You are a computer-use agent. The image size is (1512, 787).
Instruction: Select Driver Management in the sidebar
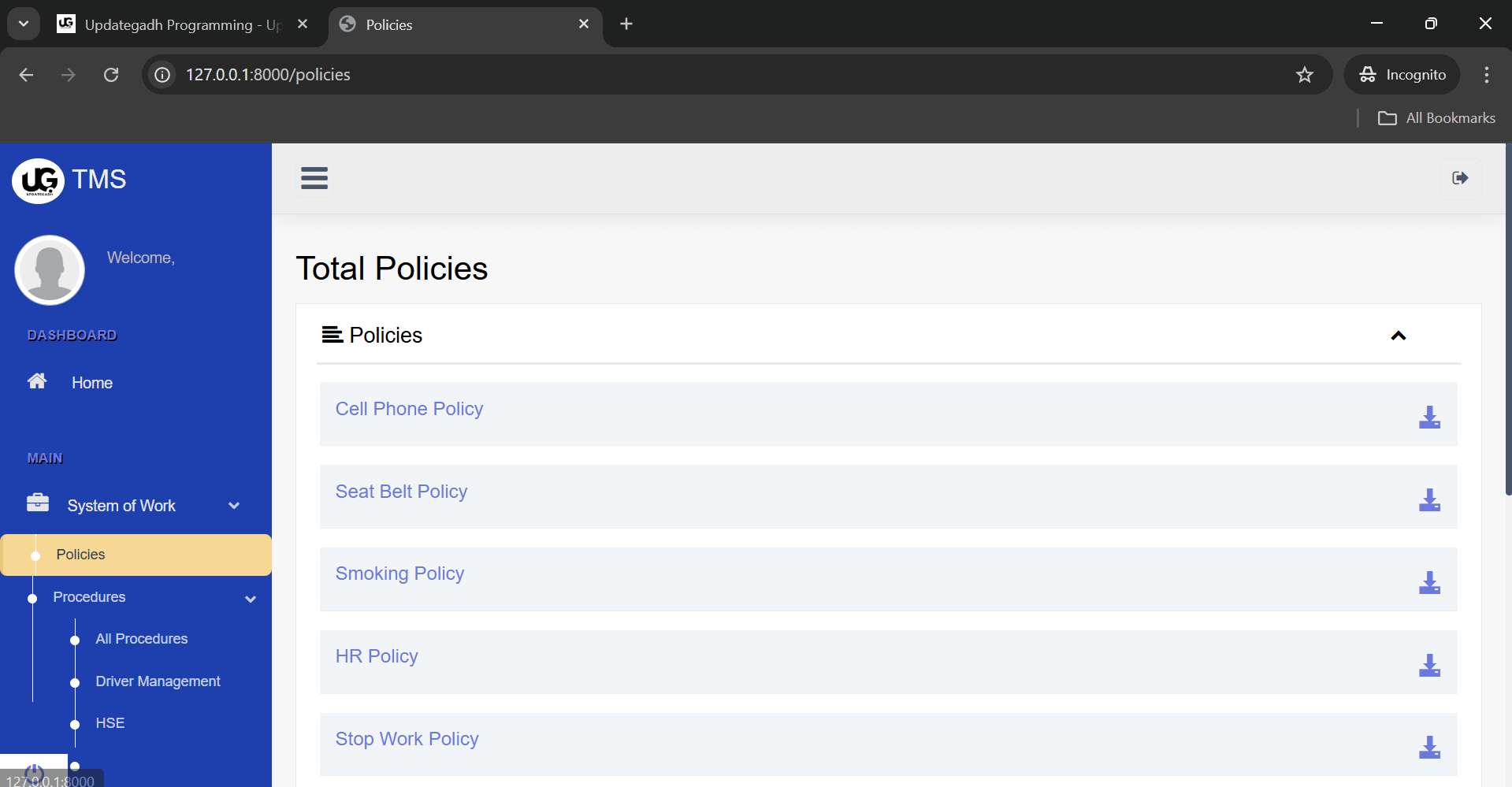tap(158, 681)
